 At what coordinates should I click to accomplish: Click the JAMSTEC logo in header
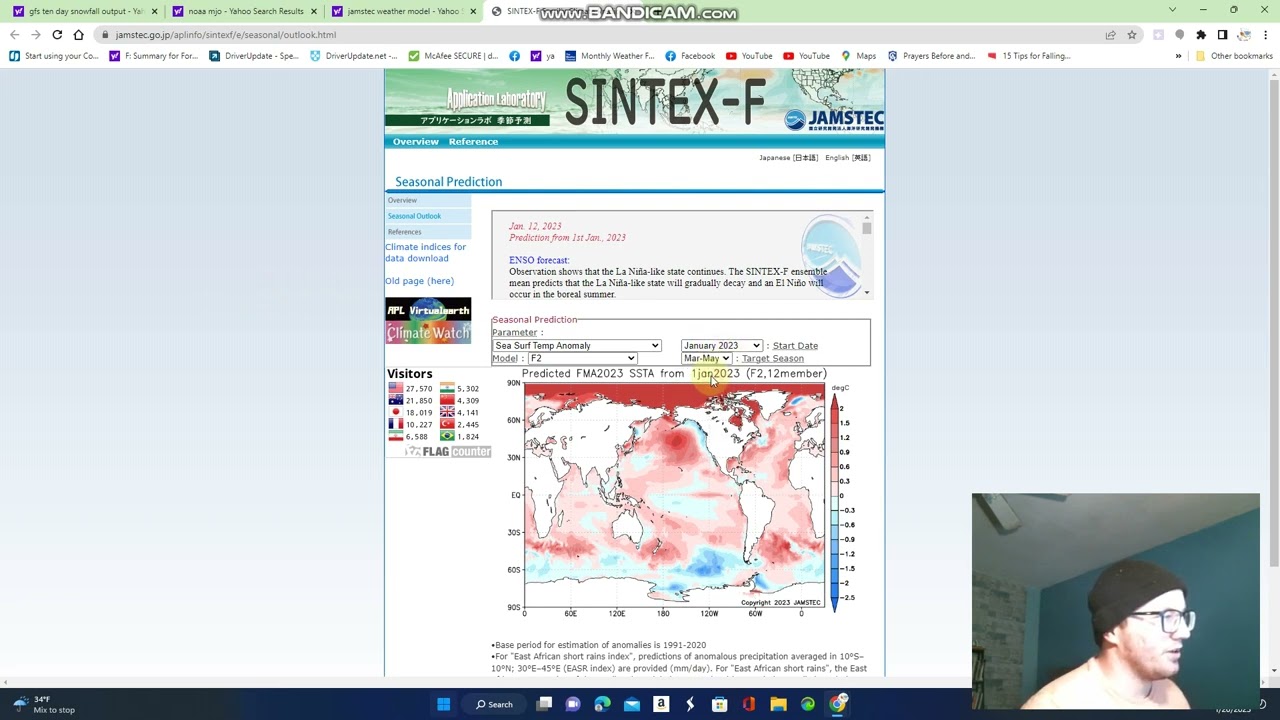tap(833, 120)
